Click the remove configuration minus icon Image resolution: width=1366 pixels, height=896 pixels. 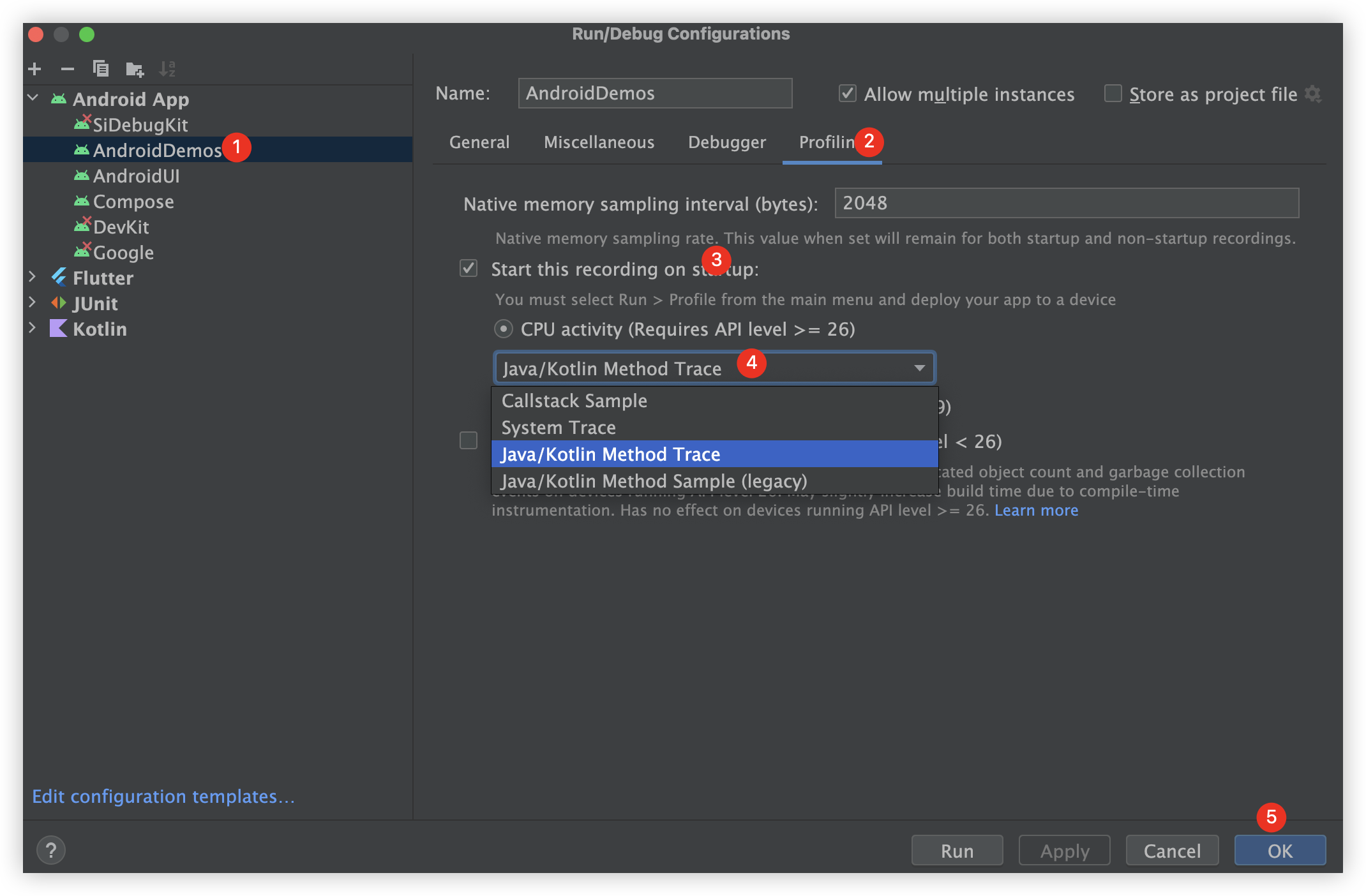pos(68,69)
